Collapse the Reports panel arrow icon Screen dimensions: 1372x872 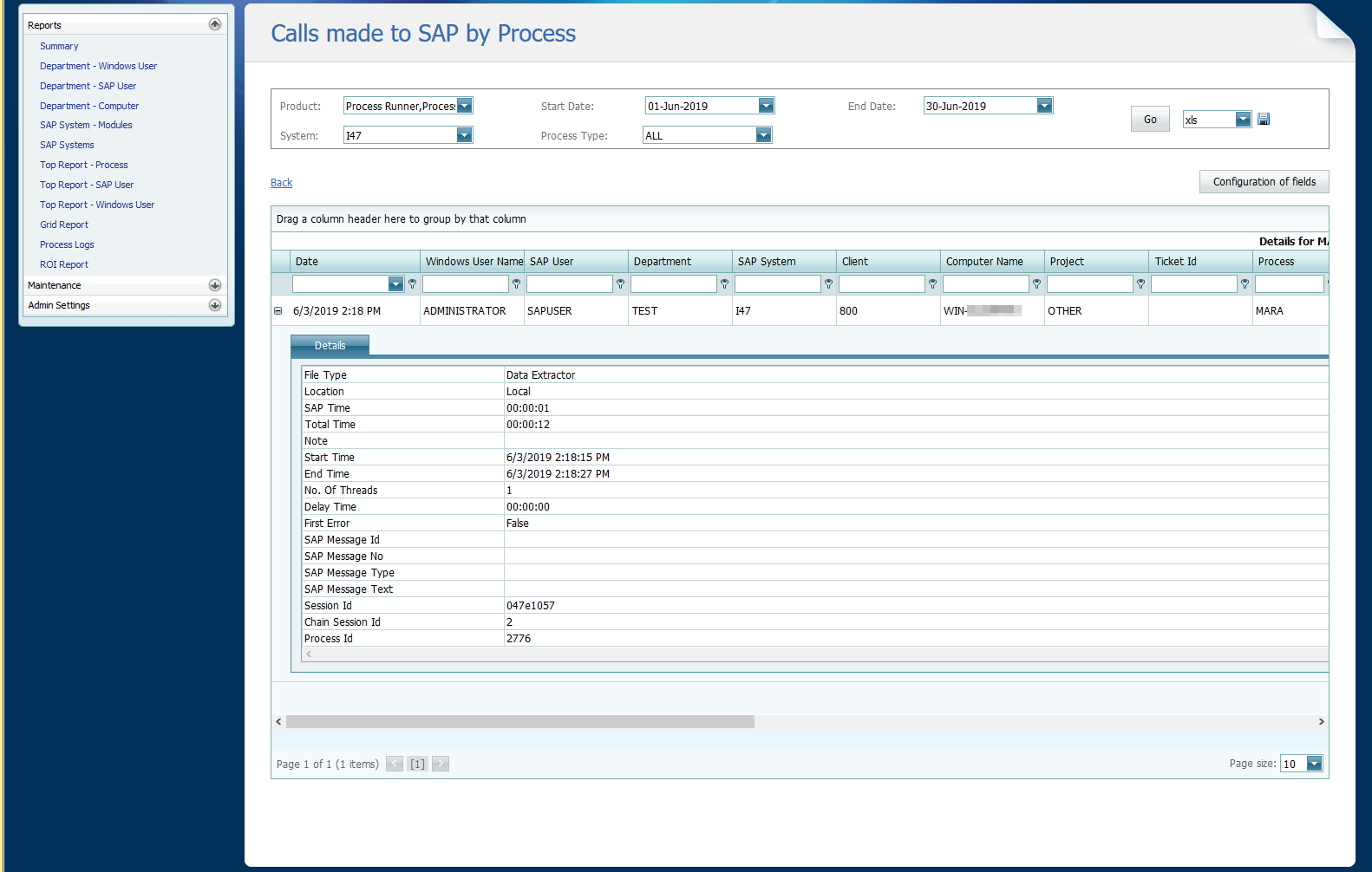[x=215, y=24]
